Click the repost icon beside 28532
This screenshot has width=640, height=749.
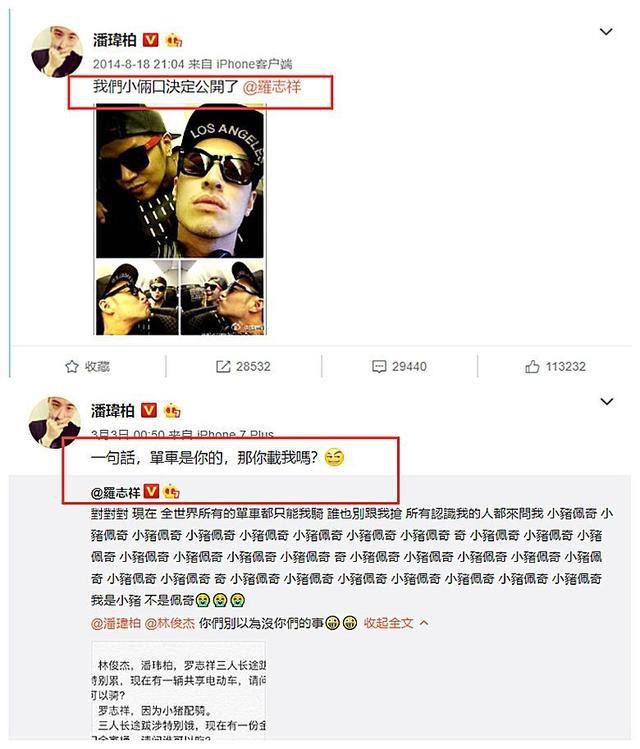pyautogui.click(x=223, y=366)
